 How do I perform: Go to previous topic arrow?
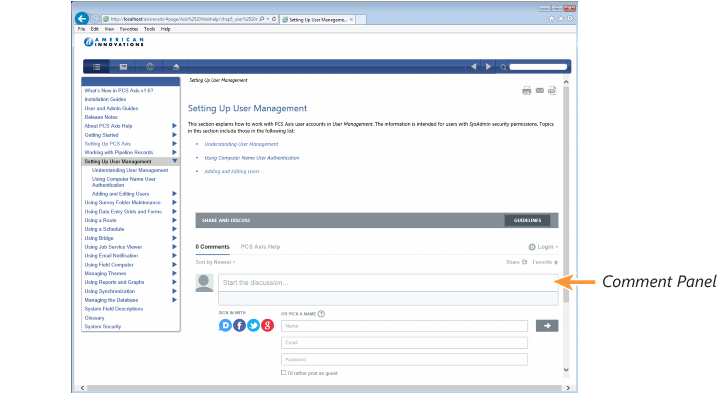point(473,67)
